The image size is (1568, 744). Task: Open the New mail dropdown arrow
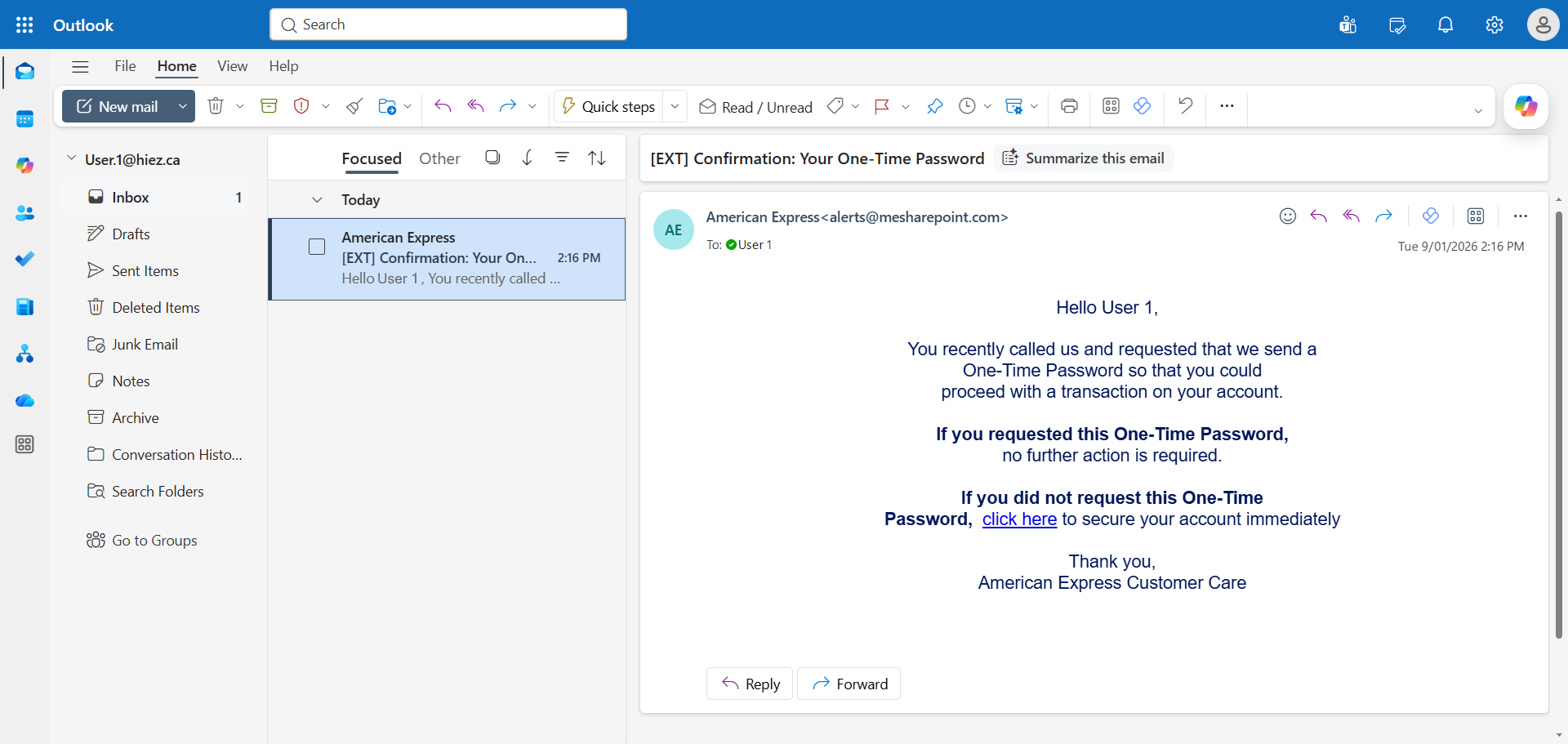click(183, 106)
